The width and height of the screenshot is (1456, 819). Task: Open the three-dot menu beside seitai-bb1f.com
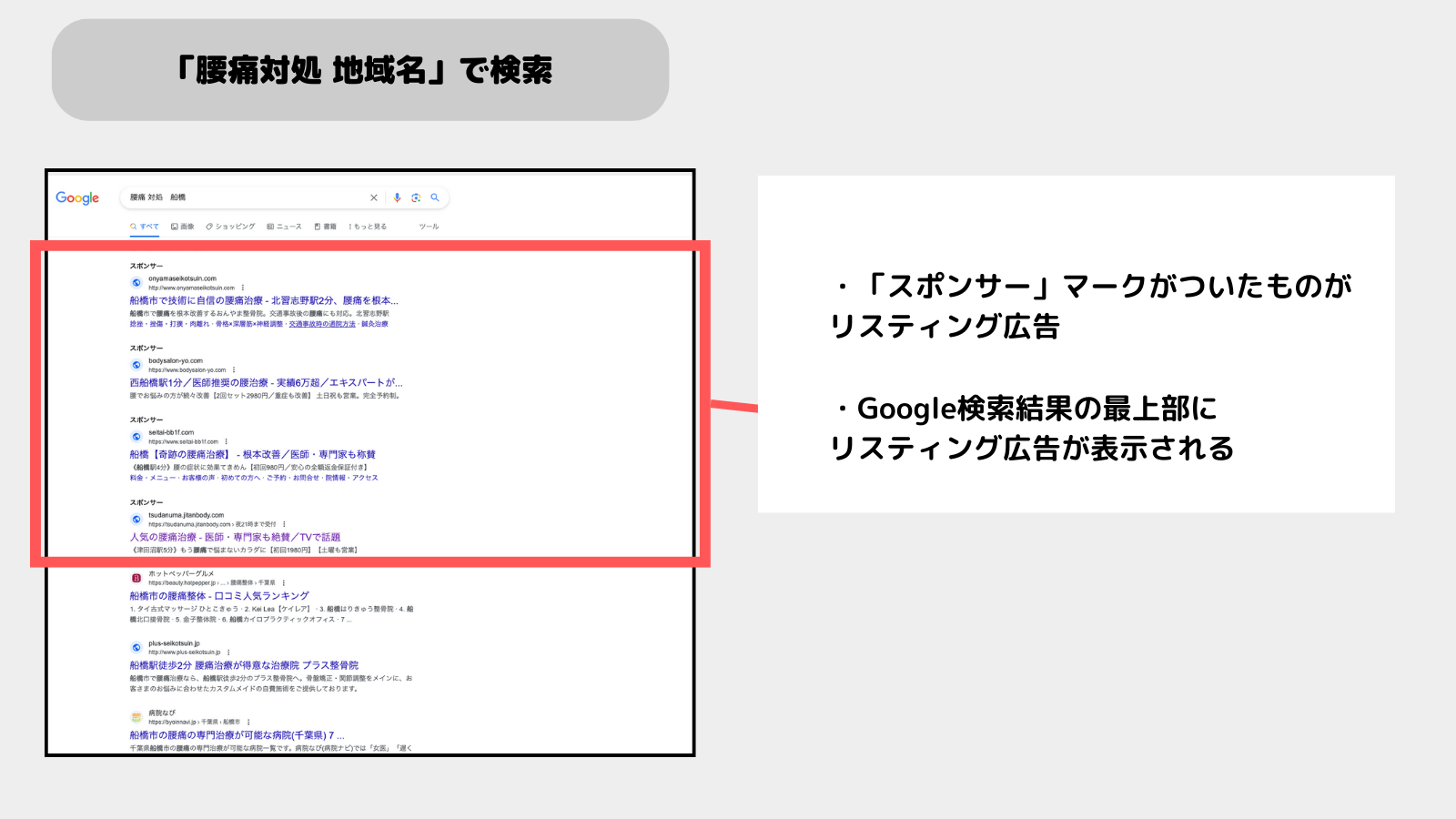[x=227, y=440]
